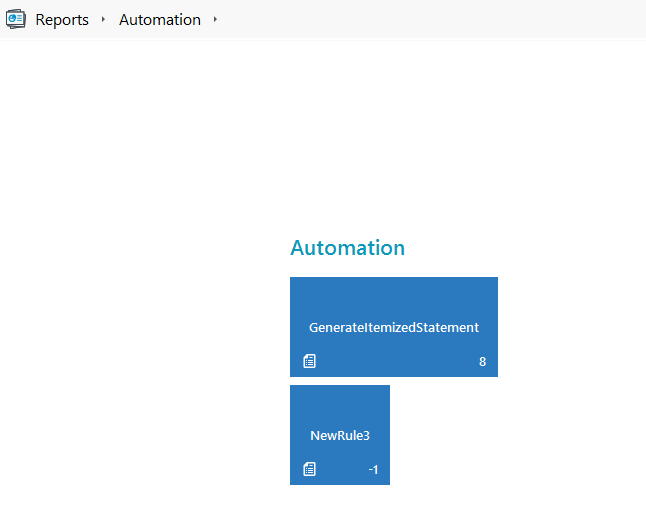Open the Reports breadcrumb item
This screenshot has height=506, width=646.
click(62, 20)
